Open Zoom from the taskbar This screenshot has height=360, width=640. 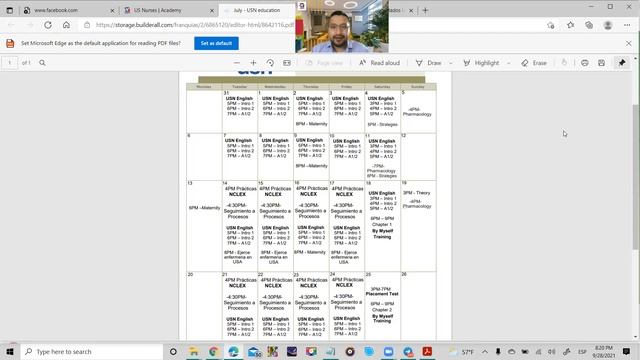point(388,351)
